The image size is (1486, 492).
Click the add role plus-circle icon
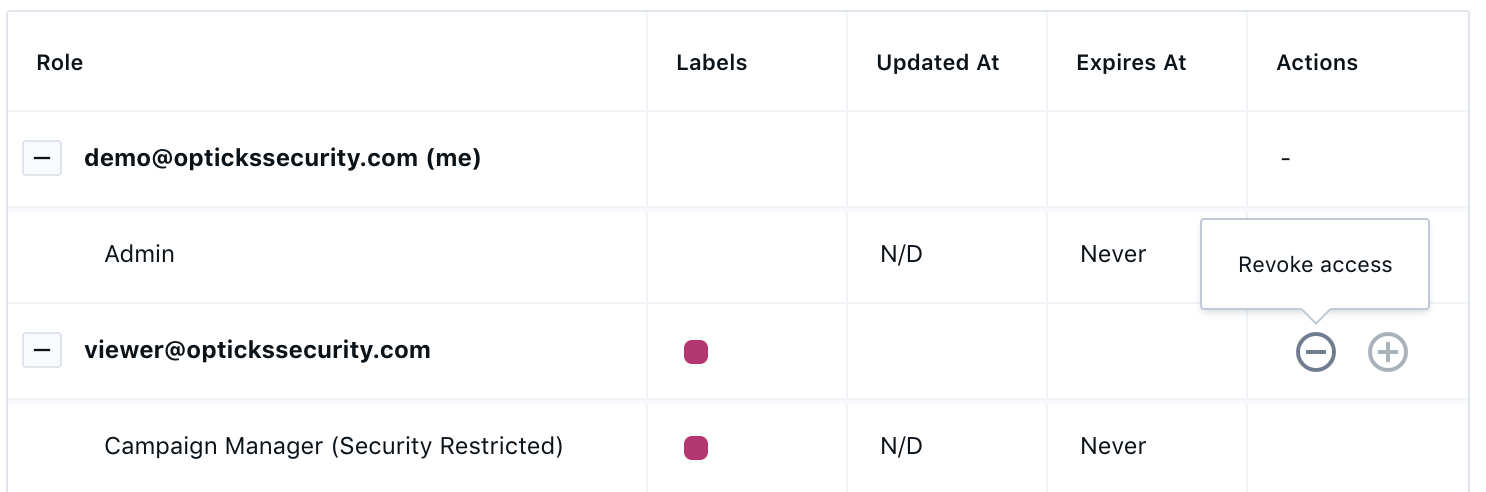coord(1387,351)
